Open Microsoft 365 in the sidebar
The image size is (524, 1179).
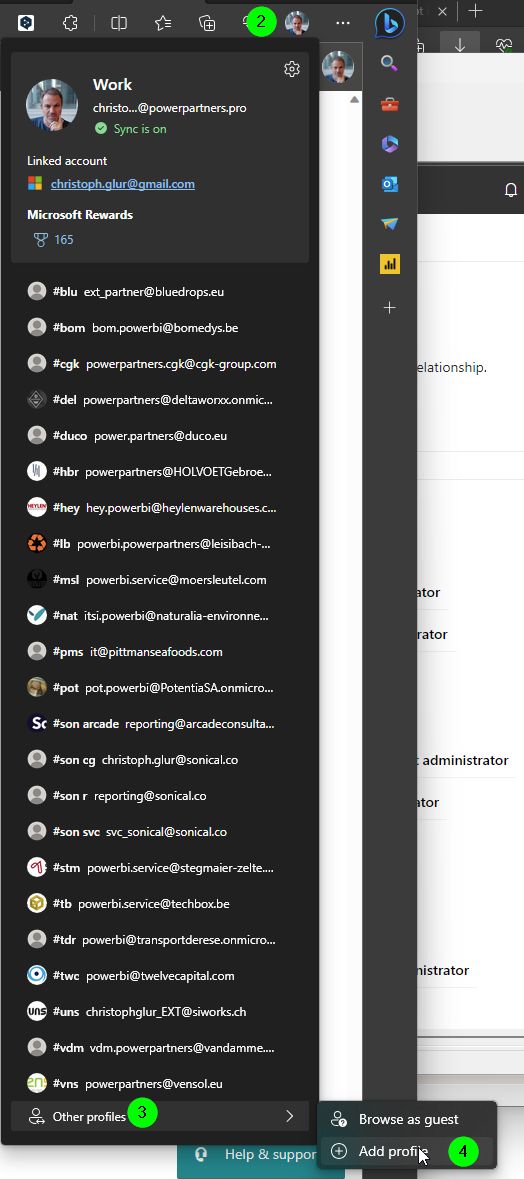pyautogui.click(x=389, y=144)
